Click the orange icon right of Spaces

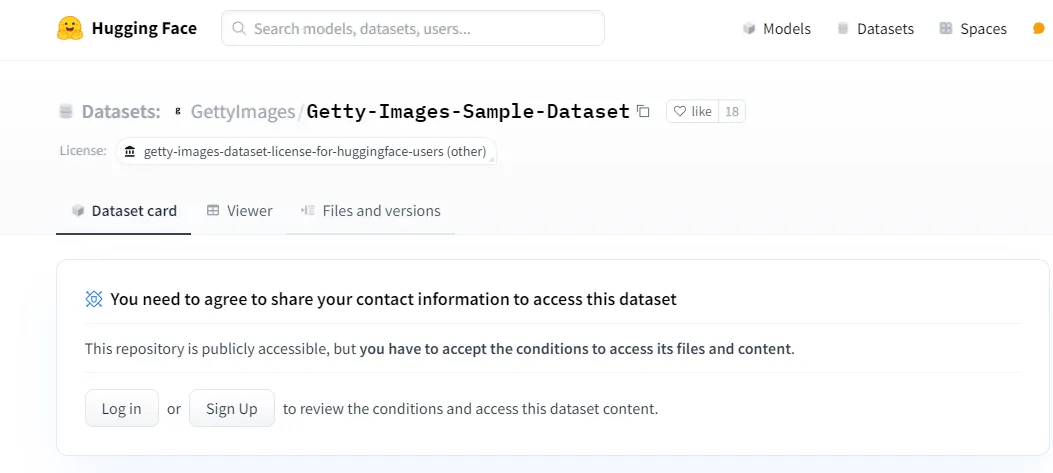(x=1038, y=29)
